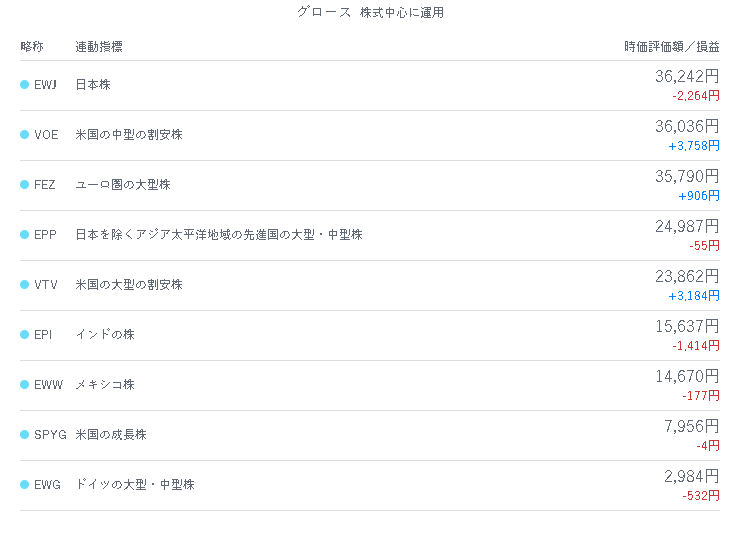This screenshot has height=533, width=742.
Task: Click the blue dot beside EWG
Action: pyautogui.click(x=25, y=485)
